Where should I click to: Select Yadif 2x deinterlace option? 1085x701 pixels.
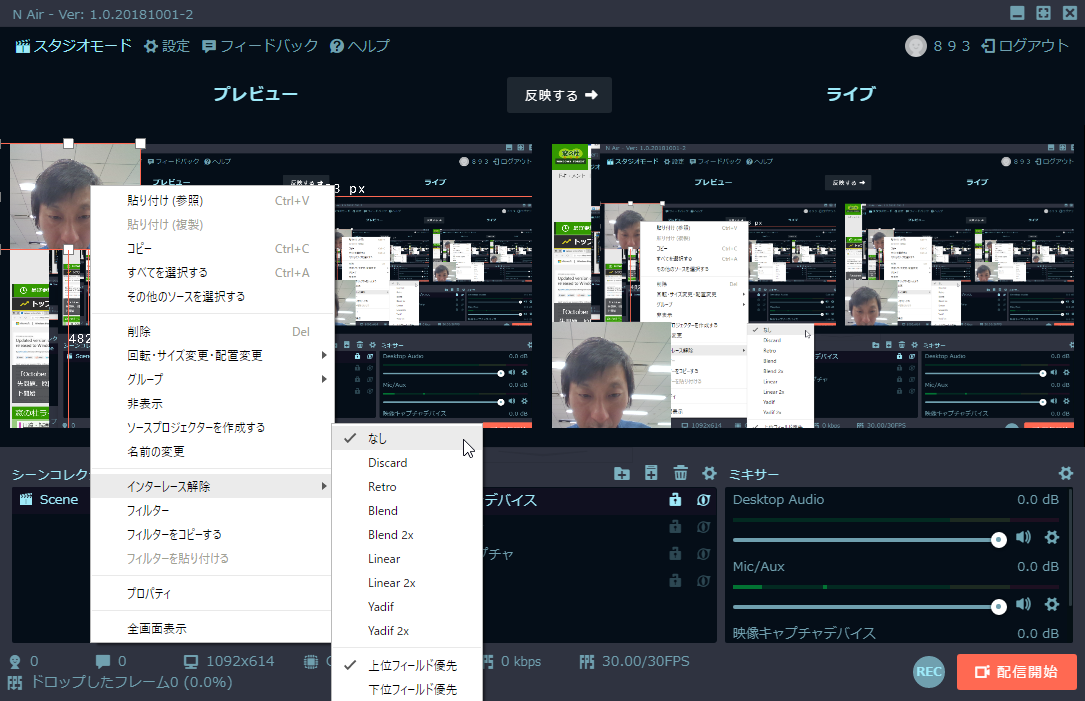click(x=407, y=630)
